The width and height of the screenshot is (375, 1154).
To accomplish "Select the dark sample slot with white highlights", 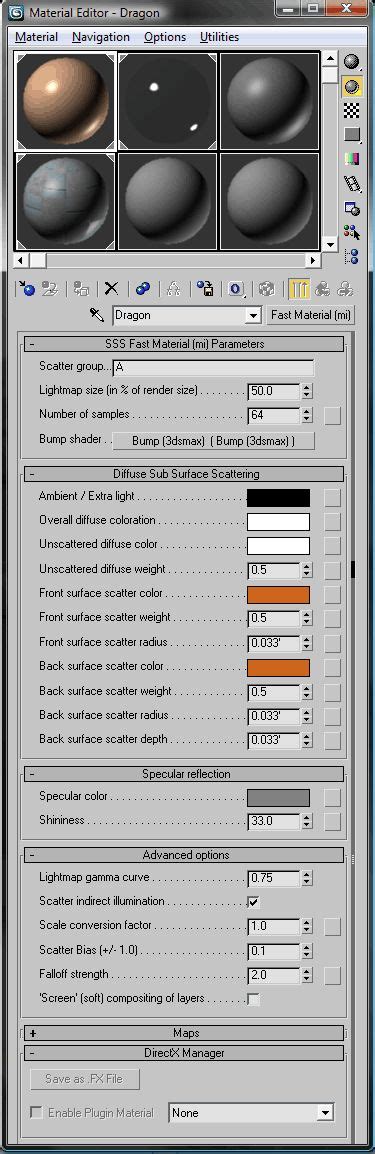I will point(168,101).
